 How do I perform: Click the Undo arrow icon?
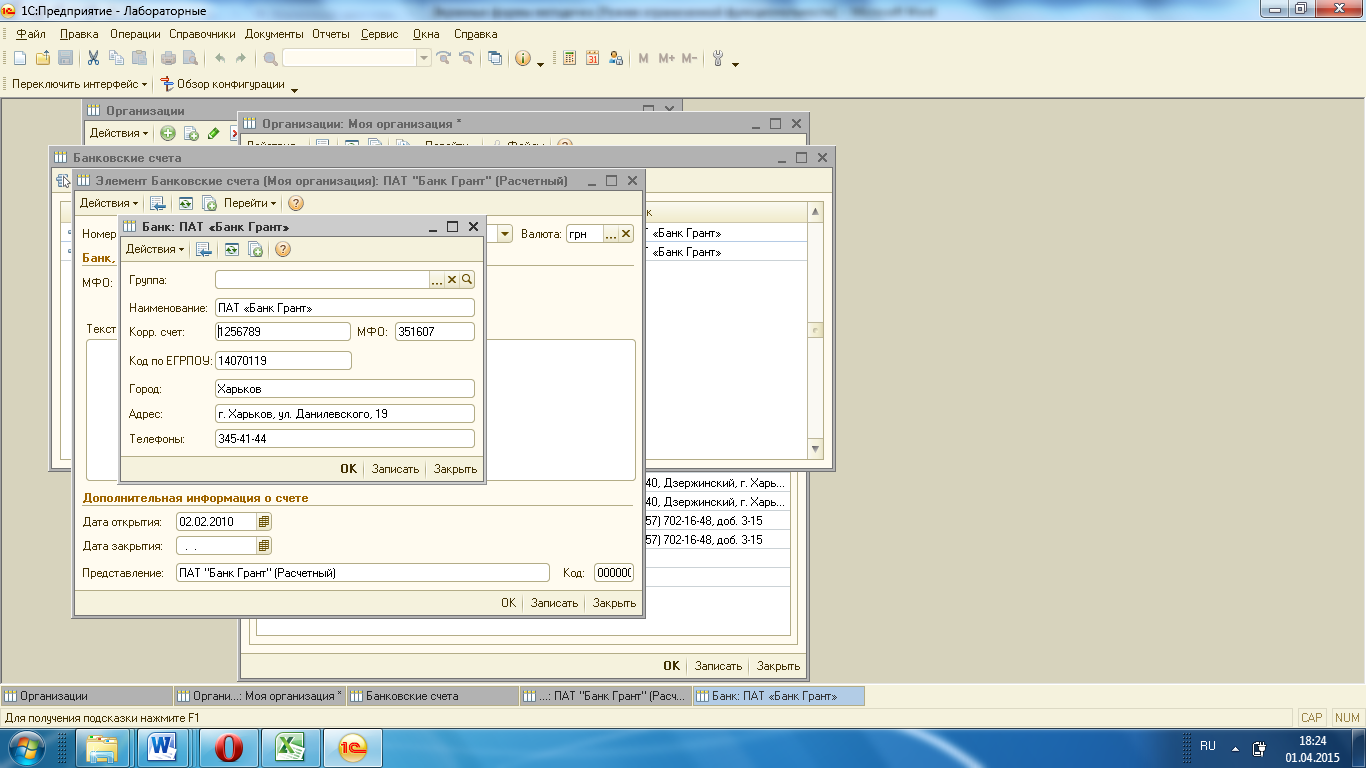(219, 58)
